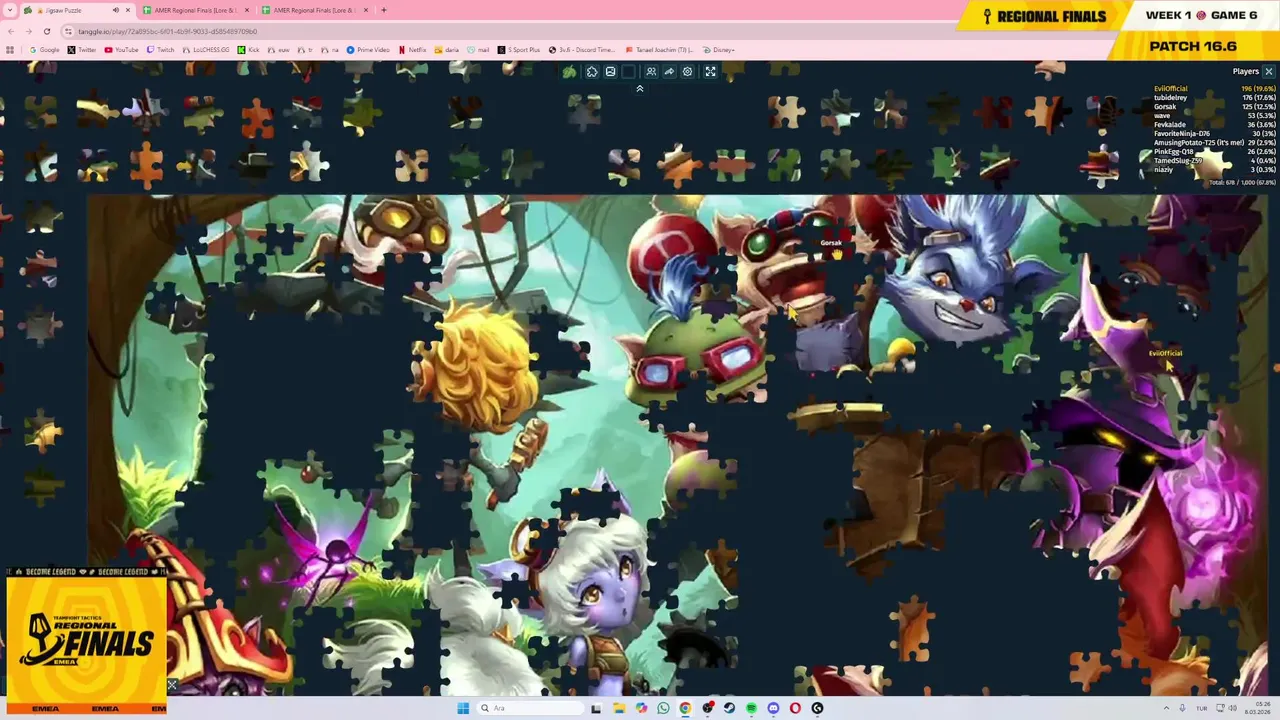Open File Explorer from the taskbar

click(x=620, y=708)
